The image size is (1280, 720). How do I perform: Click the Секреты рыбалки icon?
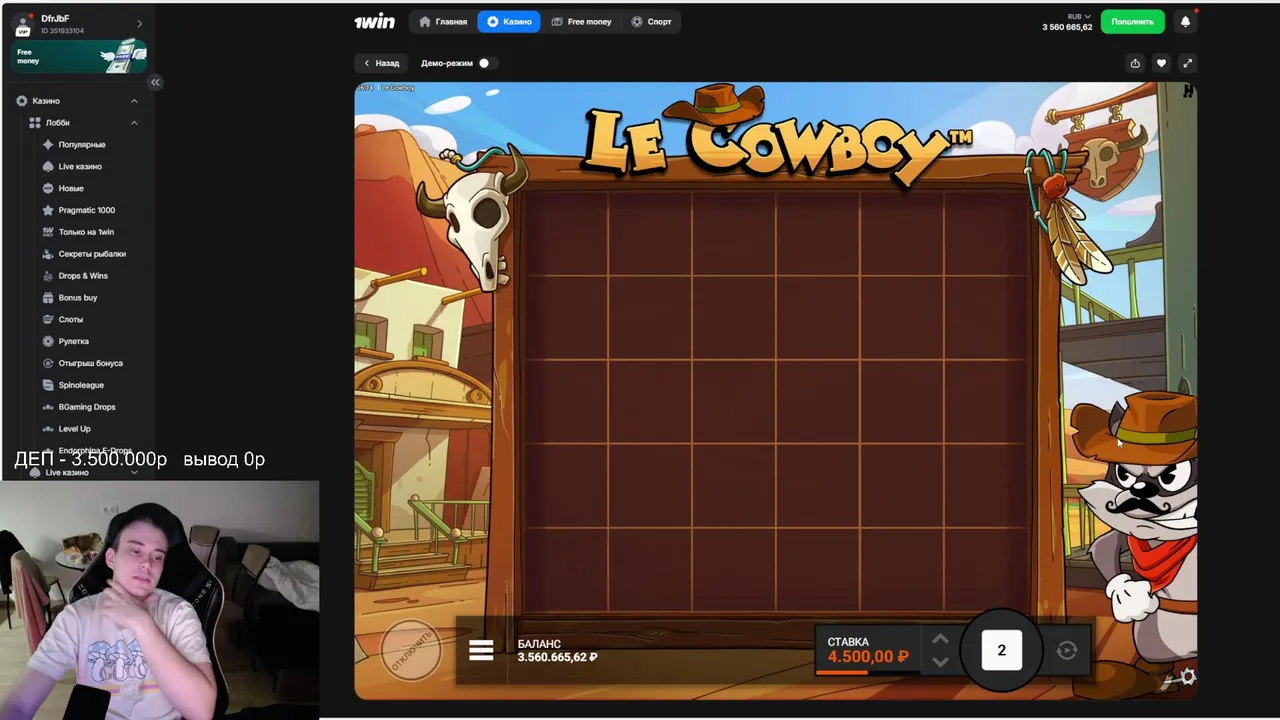tap(48, 254)
